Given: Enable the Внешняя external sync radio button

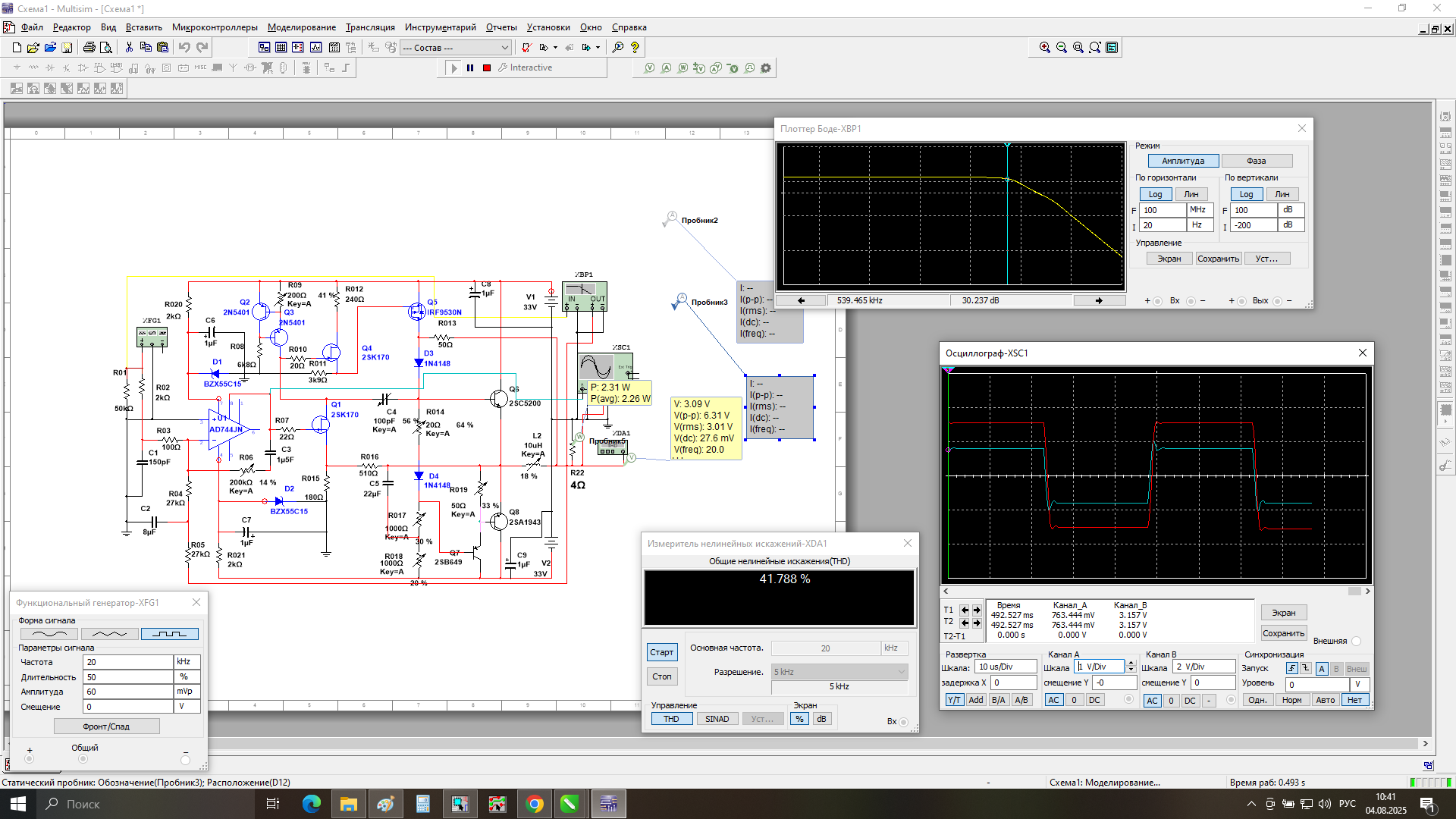Looking at the screenshot, I should 1356,642.
